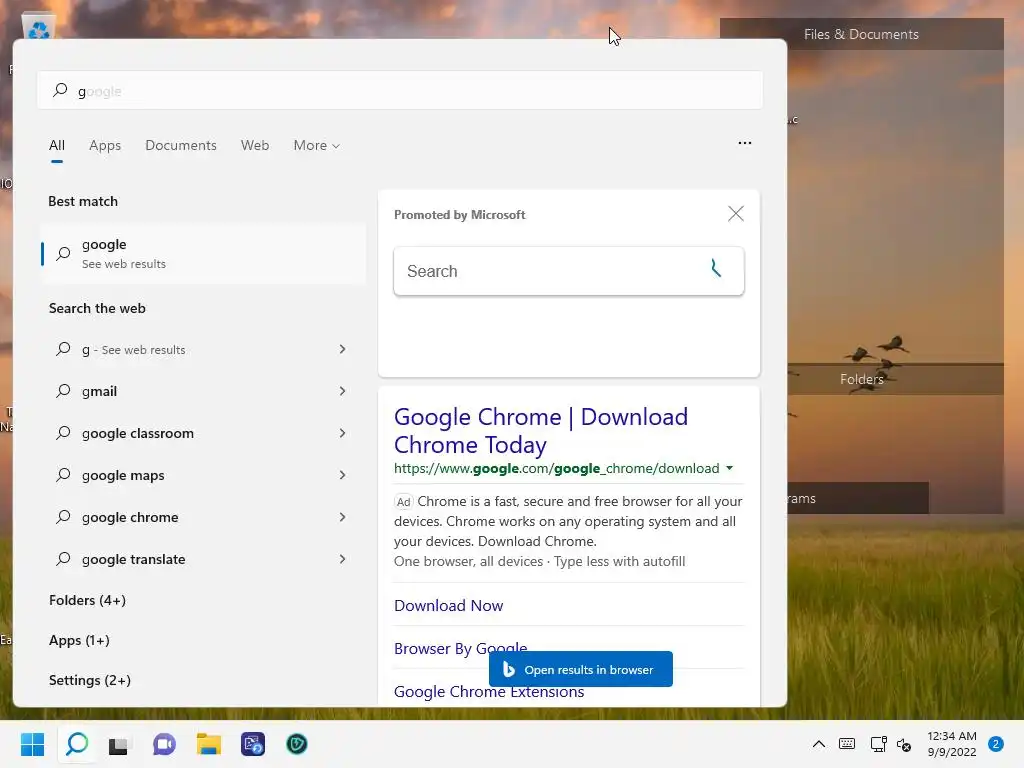Click the Download Now link
The height and width of the screenshot is (768, 1024).
click(449, 606)
